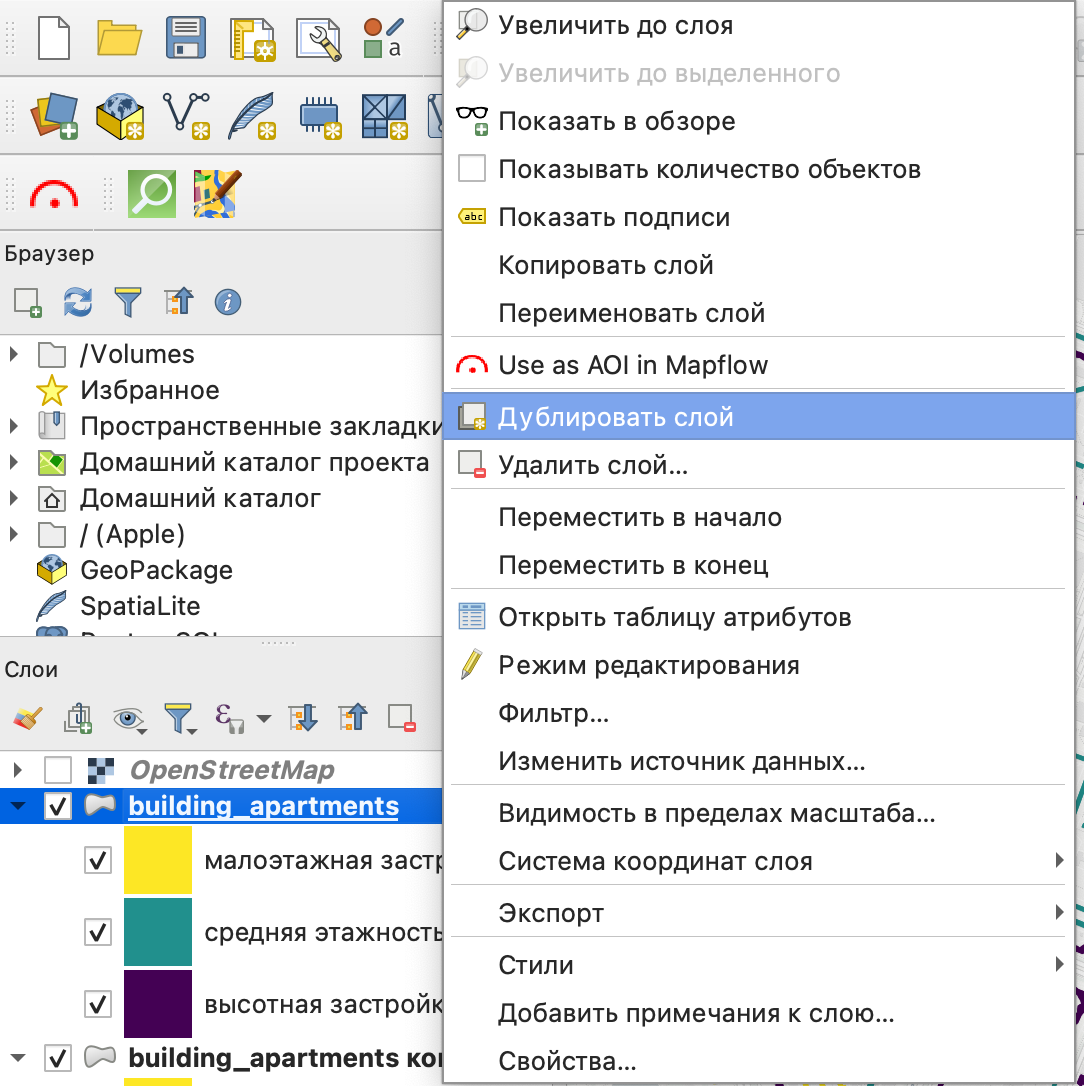
Task: Click the Refresh icon in Browser panel
Action: (x=78, y=301)
